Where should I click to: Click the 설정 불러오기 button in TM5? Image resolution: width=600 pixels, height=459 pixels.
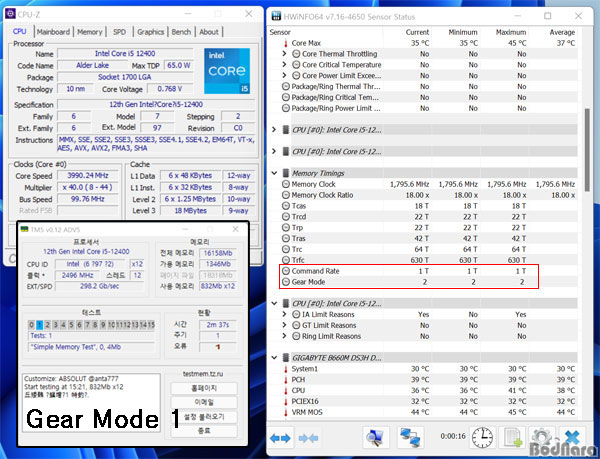pos(204,417)
